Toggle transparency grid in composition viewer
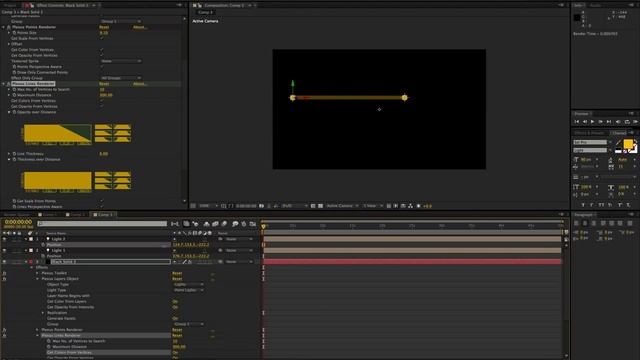The image size is (640, 360). (x=320, y=206)
